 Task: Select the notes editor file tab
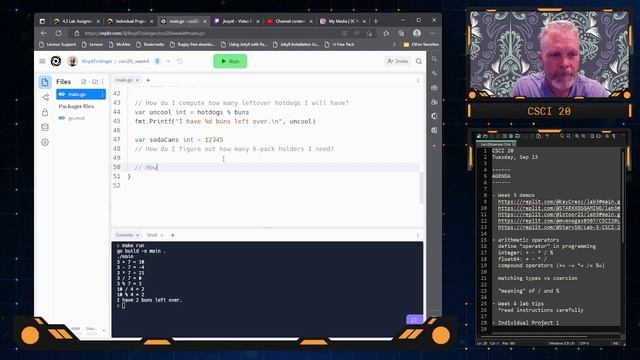[497, 144]
